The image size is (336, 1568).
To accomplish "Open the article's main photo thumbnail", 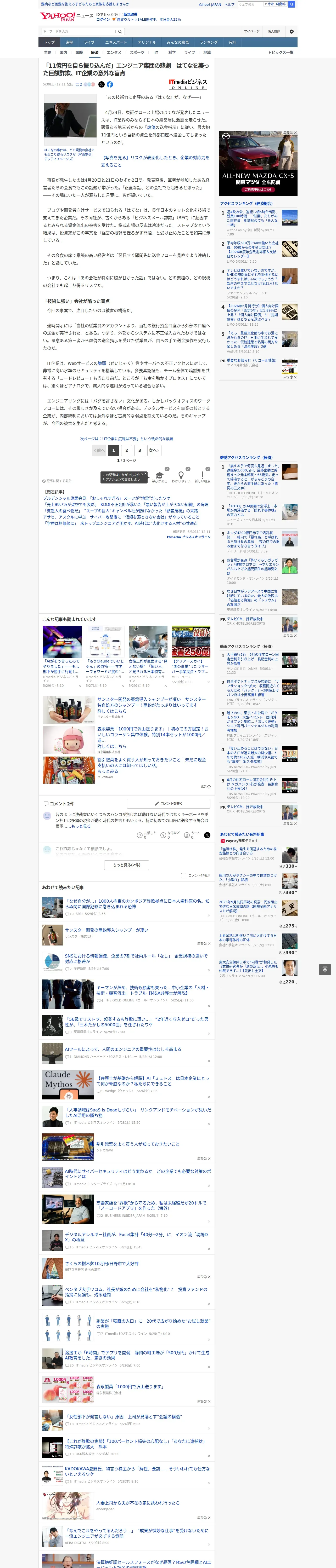I will point(70,120).
